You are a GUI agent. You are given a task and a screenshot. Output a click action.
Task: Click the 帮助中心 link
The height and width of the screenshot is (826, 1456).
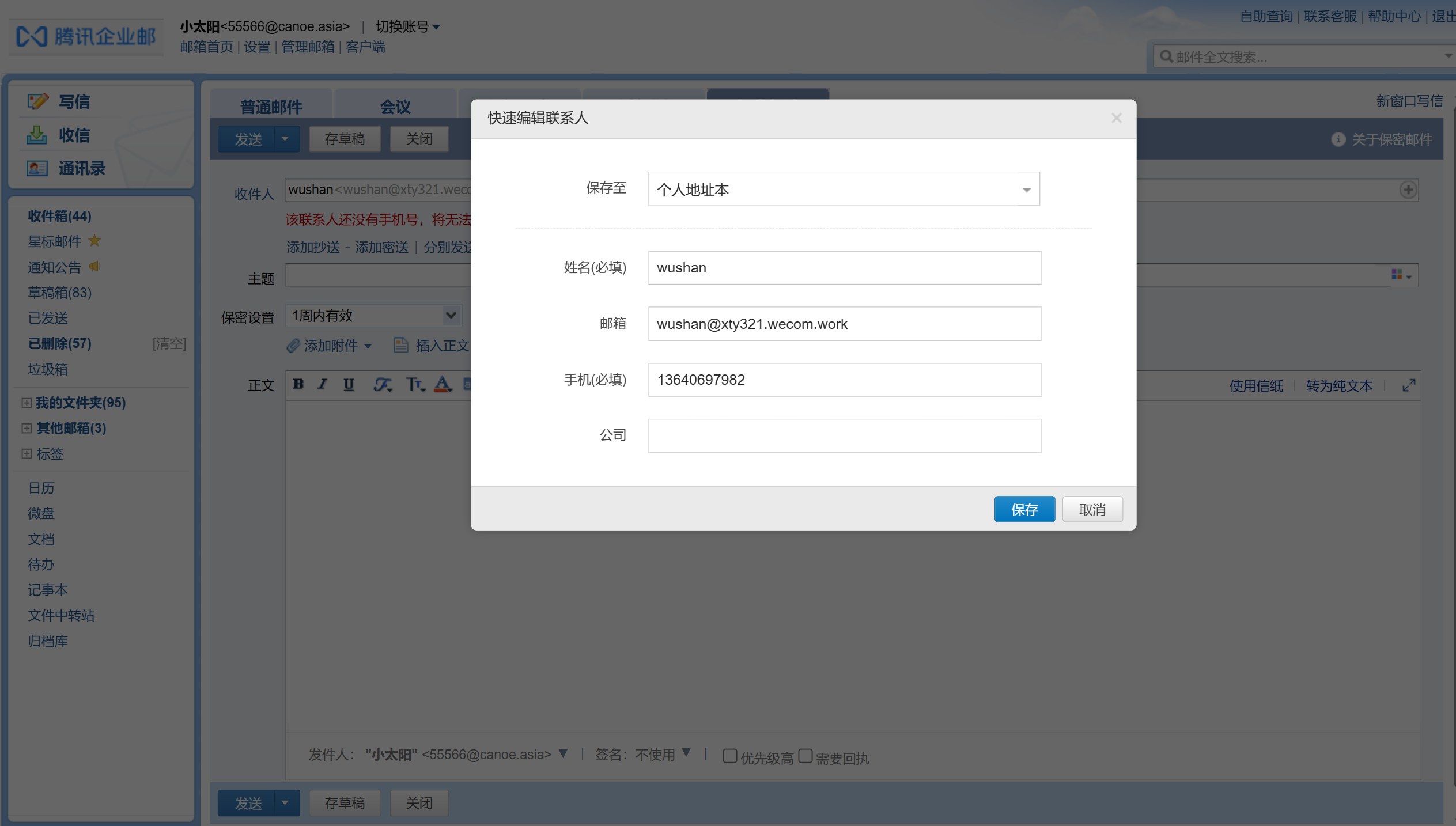coord(1394,16)
